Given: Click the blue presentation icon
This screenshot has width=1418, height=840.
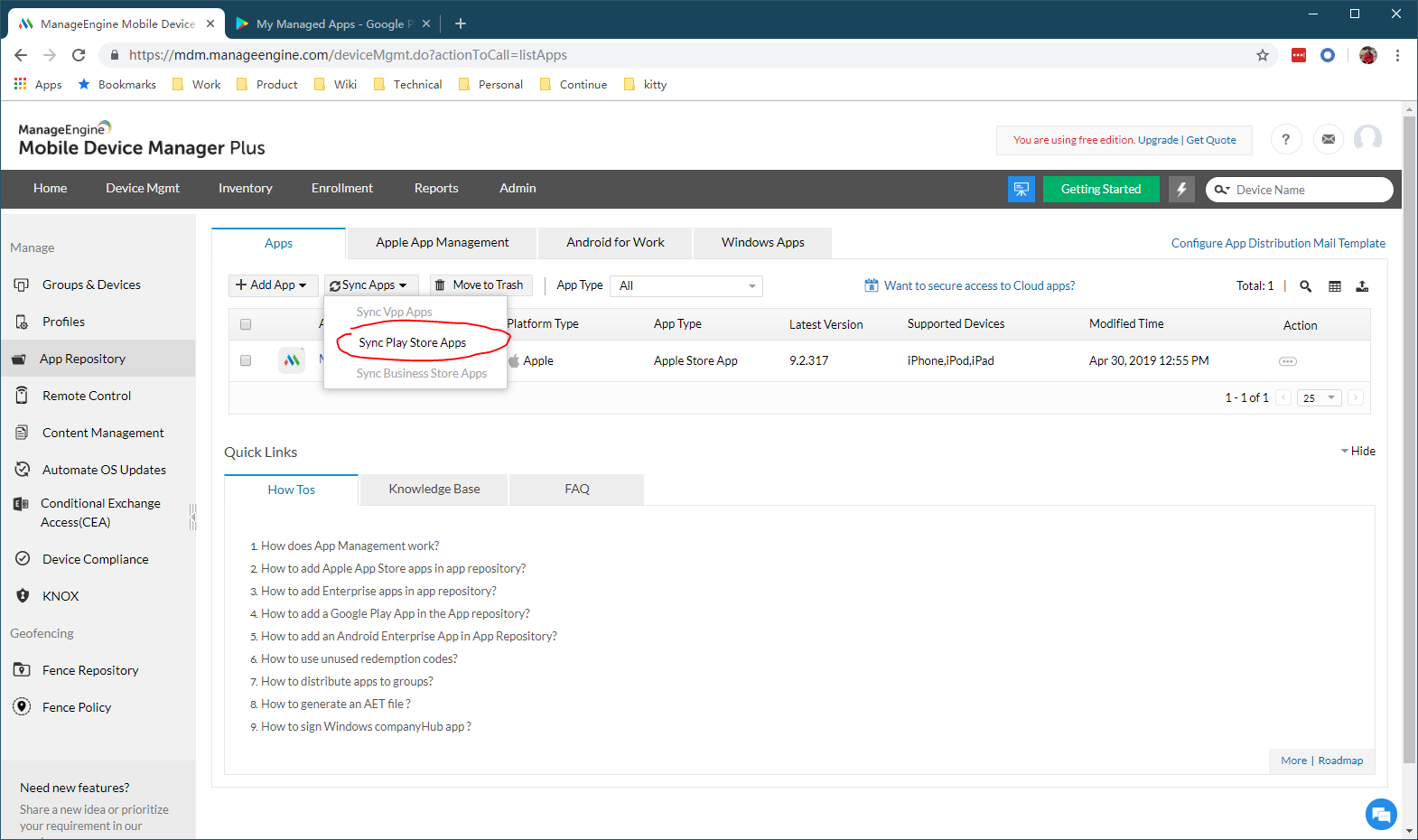Looking at the screenshot, I should point(1022,189).
